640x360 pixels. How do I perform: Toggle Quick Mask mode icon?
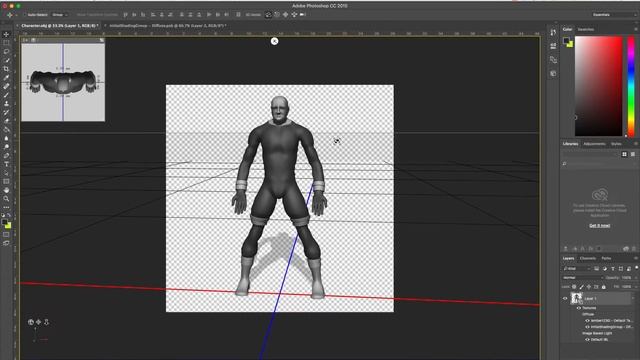pos(6,235)
